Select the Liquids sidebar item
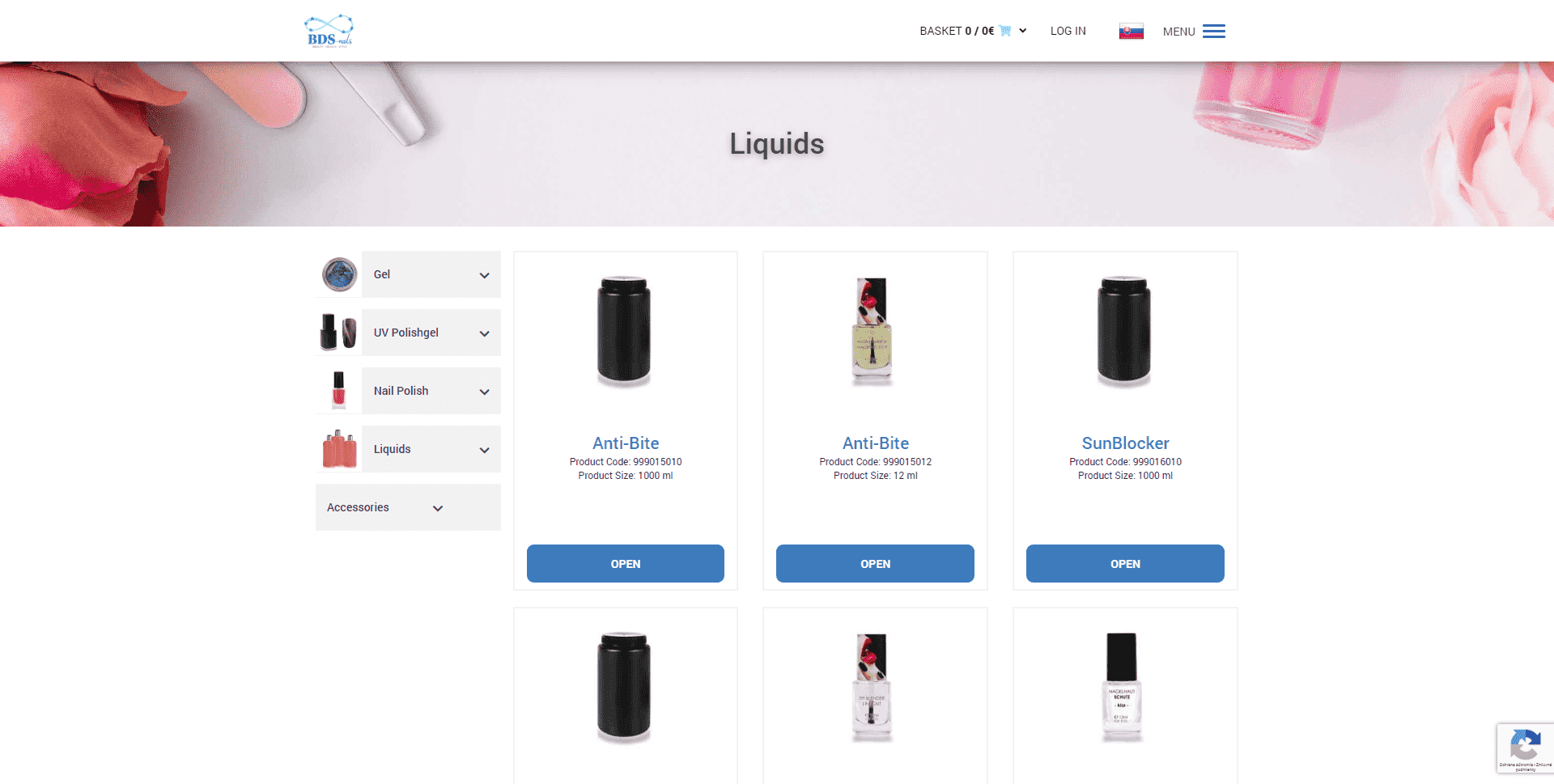 pos(431,449)
